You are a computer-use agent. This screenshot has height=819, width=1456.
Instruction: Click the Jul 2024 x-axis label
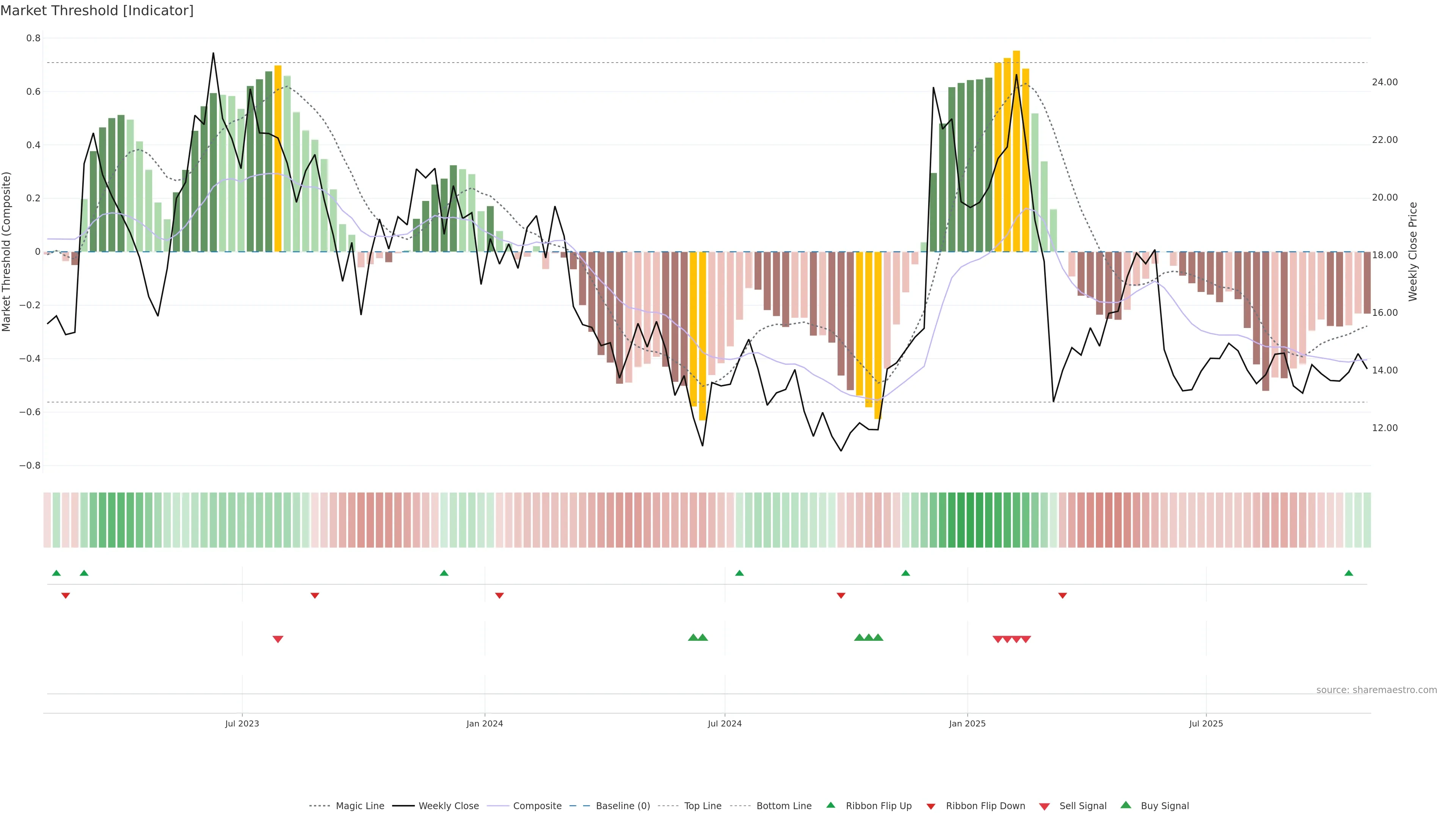pyautogui.click(x=725, y=723)
